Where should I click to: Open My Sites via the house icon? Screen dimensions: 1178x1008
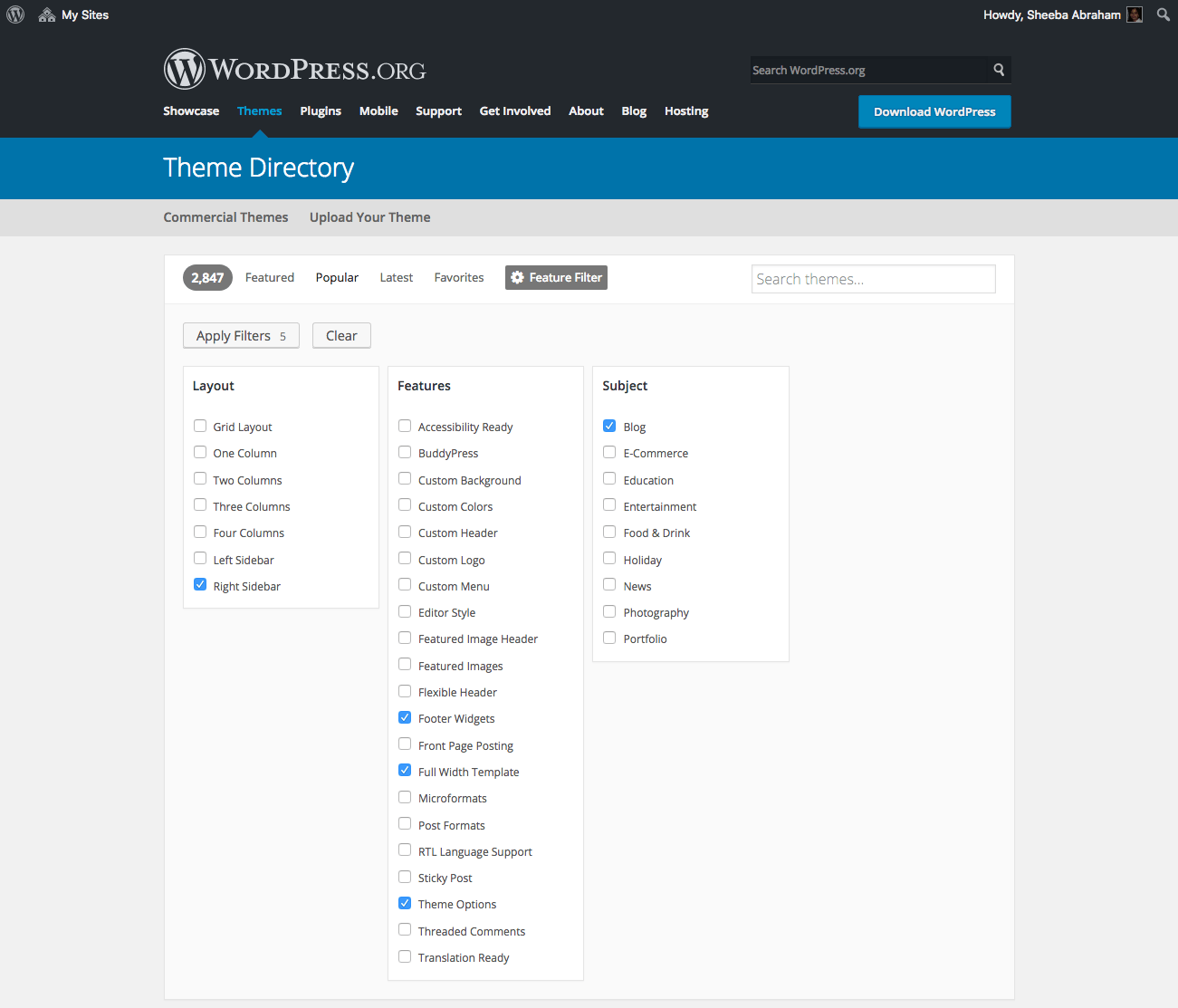[x=46, y=14]
